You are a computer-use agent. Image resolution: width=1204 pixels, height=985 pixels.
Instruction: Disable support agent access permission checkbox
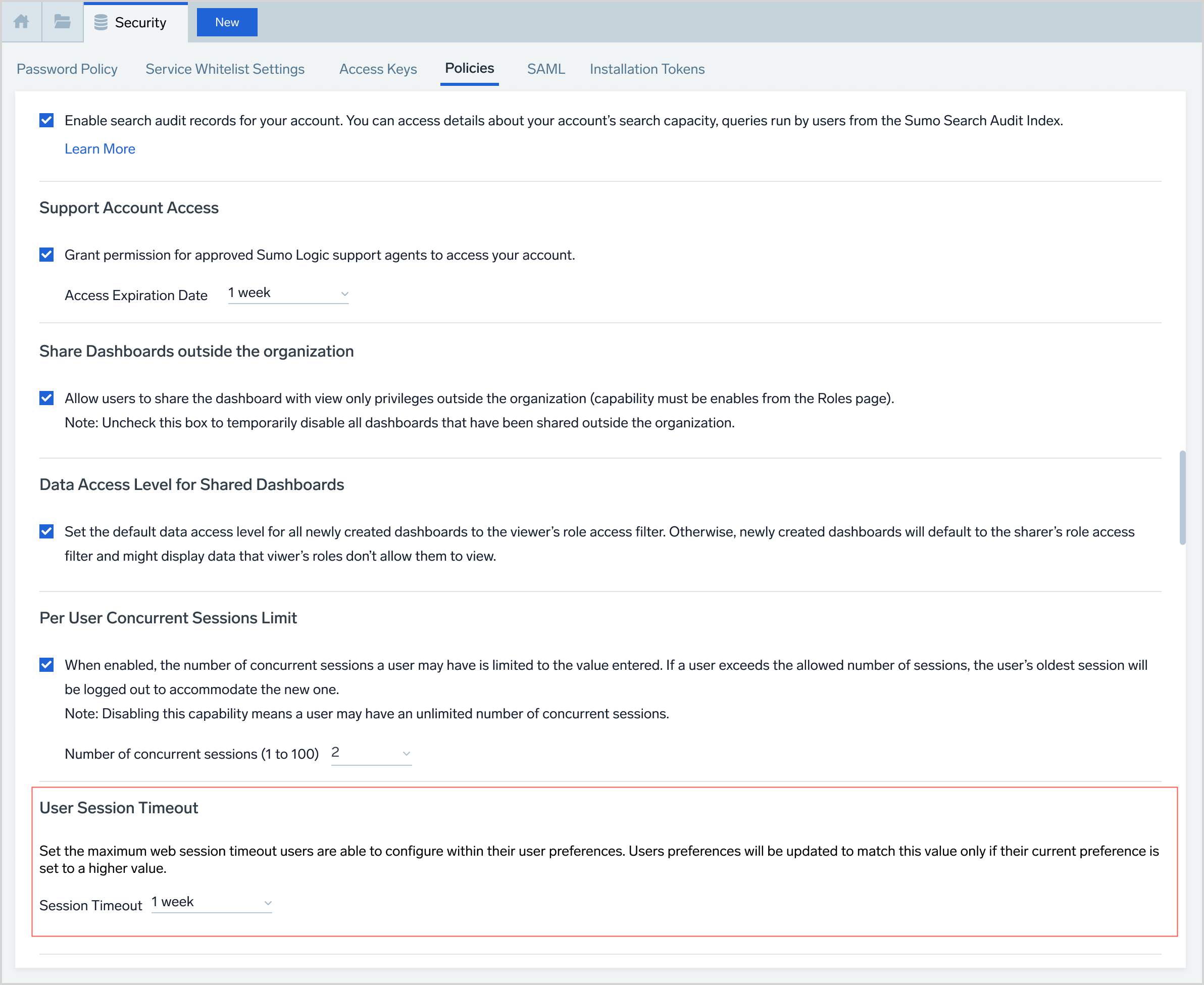(46, 255)
